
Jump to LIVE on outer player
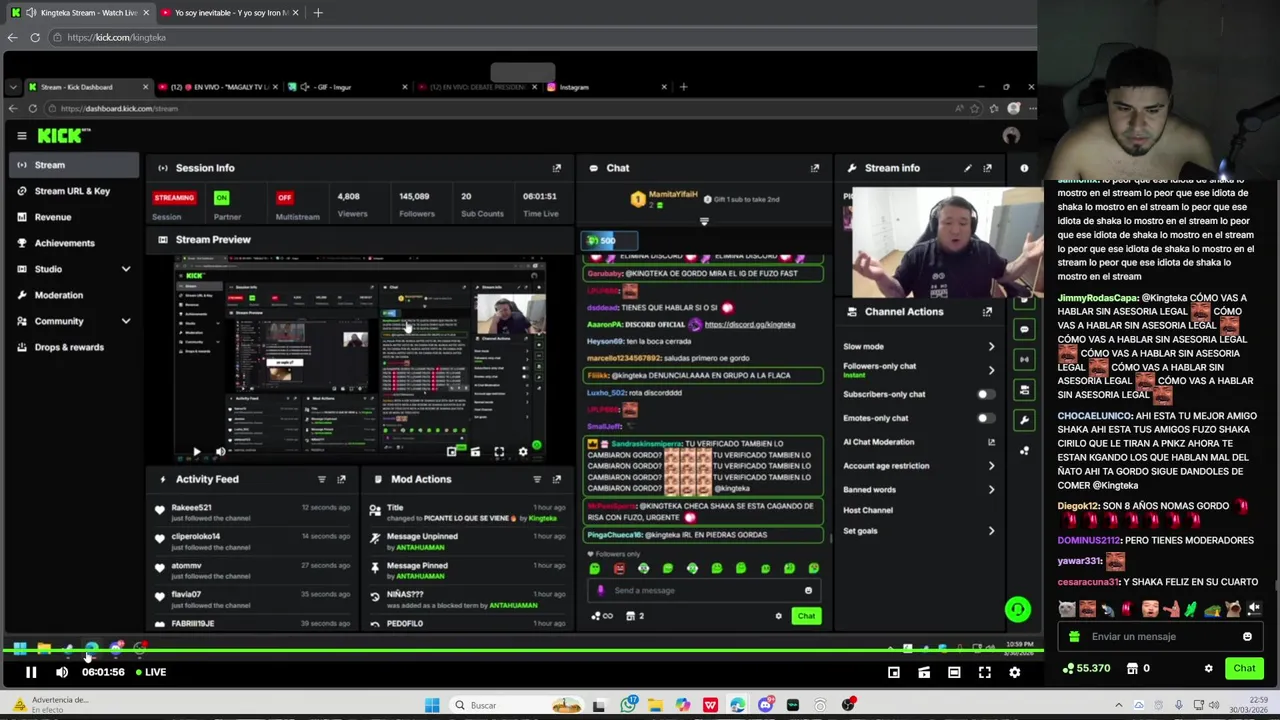pos(151,672)
